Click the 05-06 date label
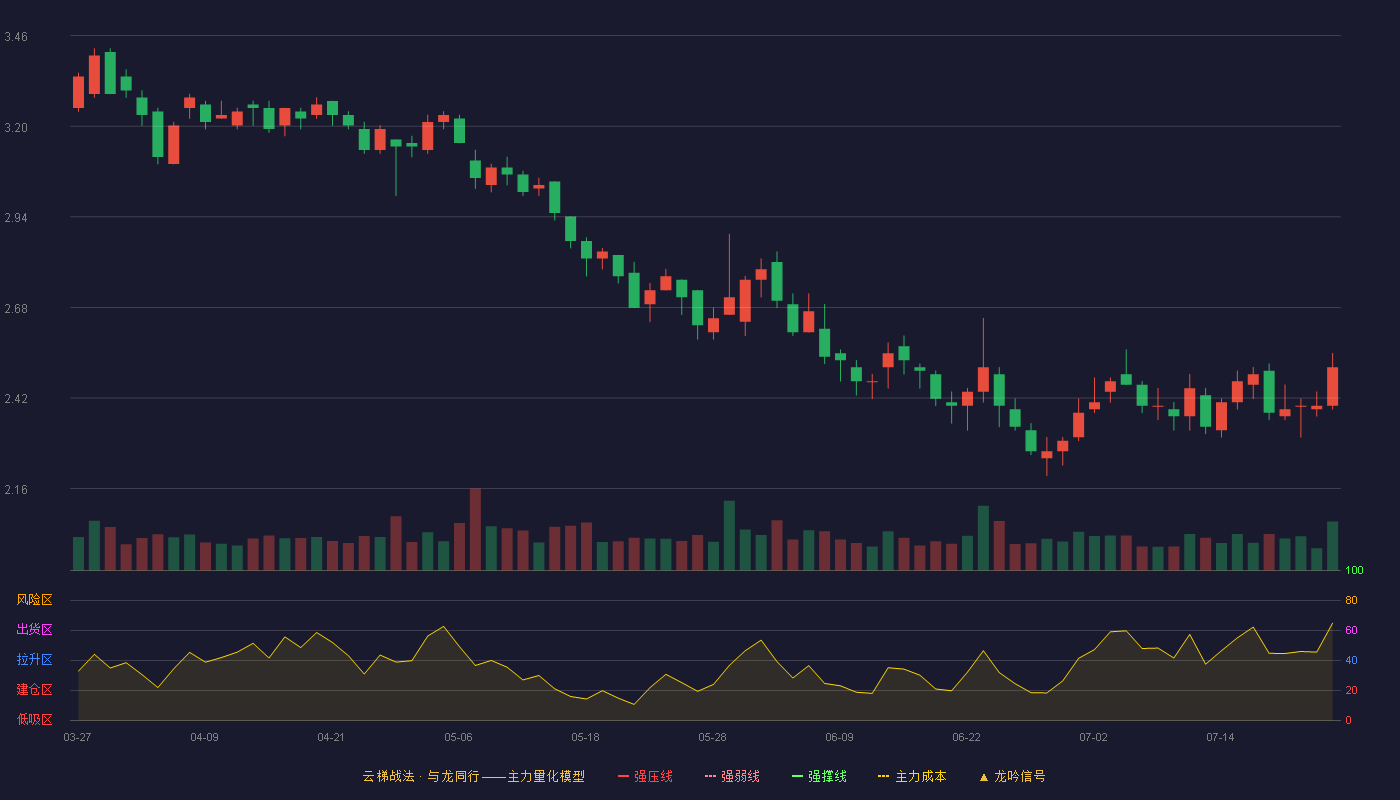 458,737
